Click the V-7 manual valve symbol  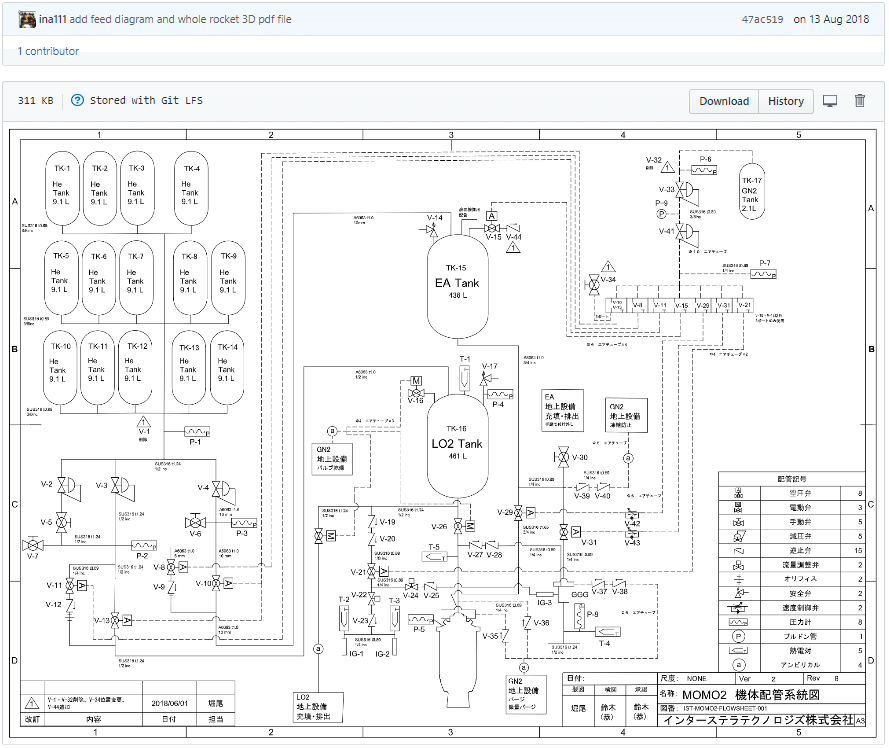[x=32, y=546]
